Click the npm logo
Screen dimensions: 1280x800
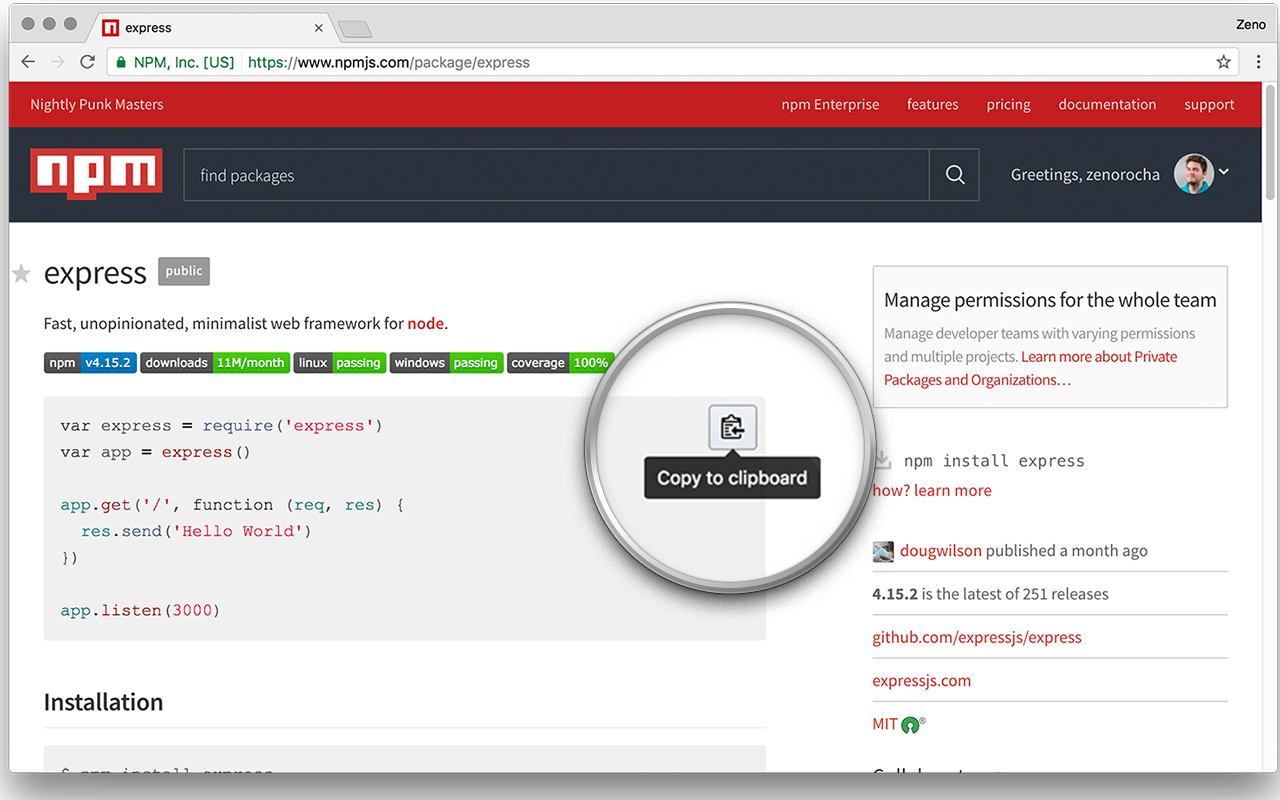tap(96, 174)
